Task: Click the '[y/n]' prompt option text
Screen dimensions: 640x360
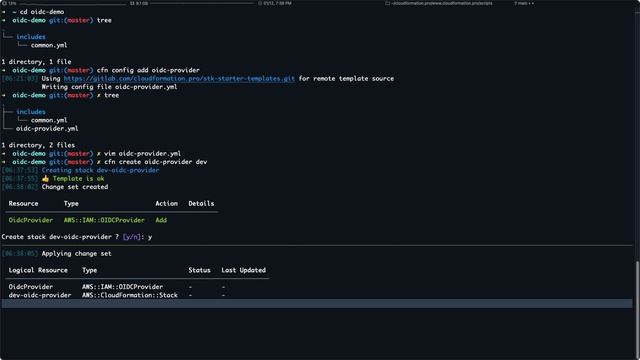Action: (x=131, y=237)
